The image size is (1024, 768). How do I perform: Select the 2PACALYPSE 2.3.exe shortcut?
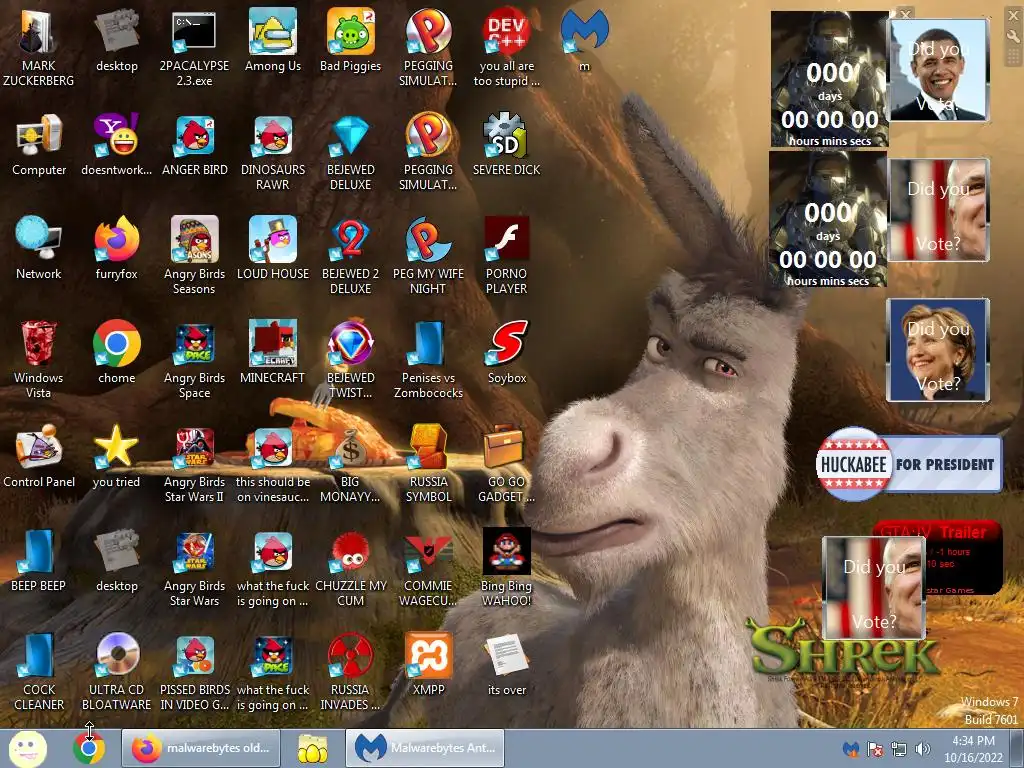[194, 47]
